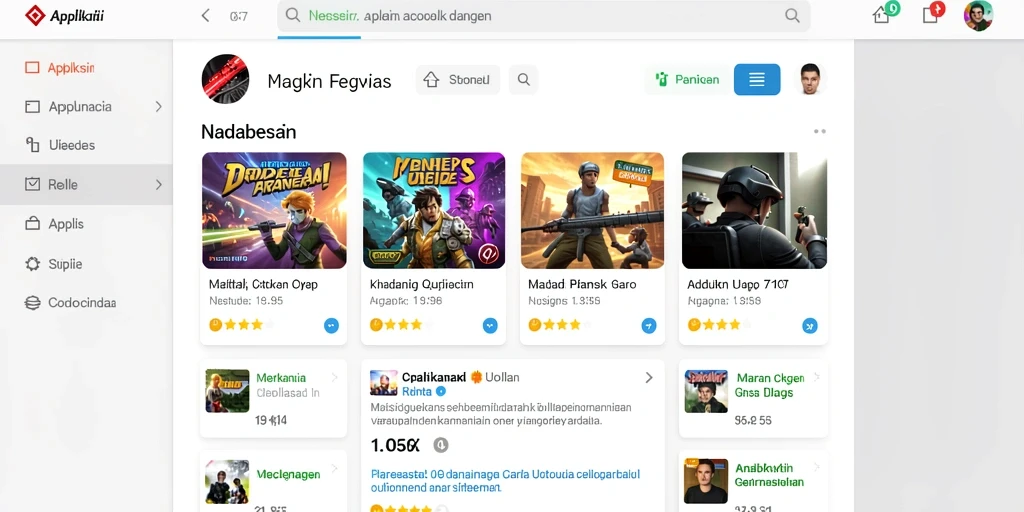The image size is (1024, 512).
Task: Expand Relle sidebar chevron
Action: pos(158,185)
